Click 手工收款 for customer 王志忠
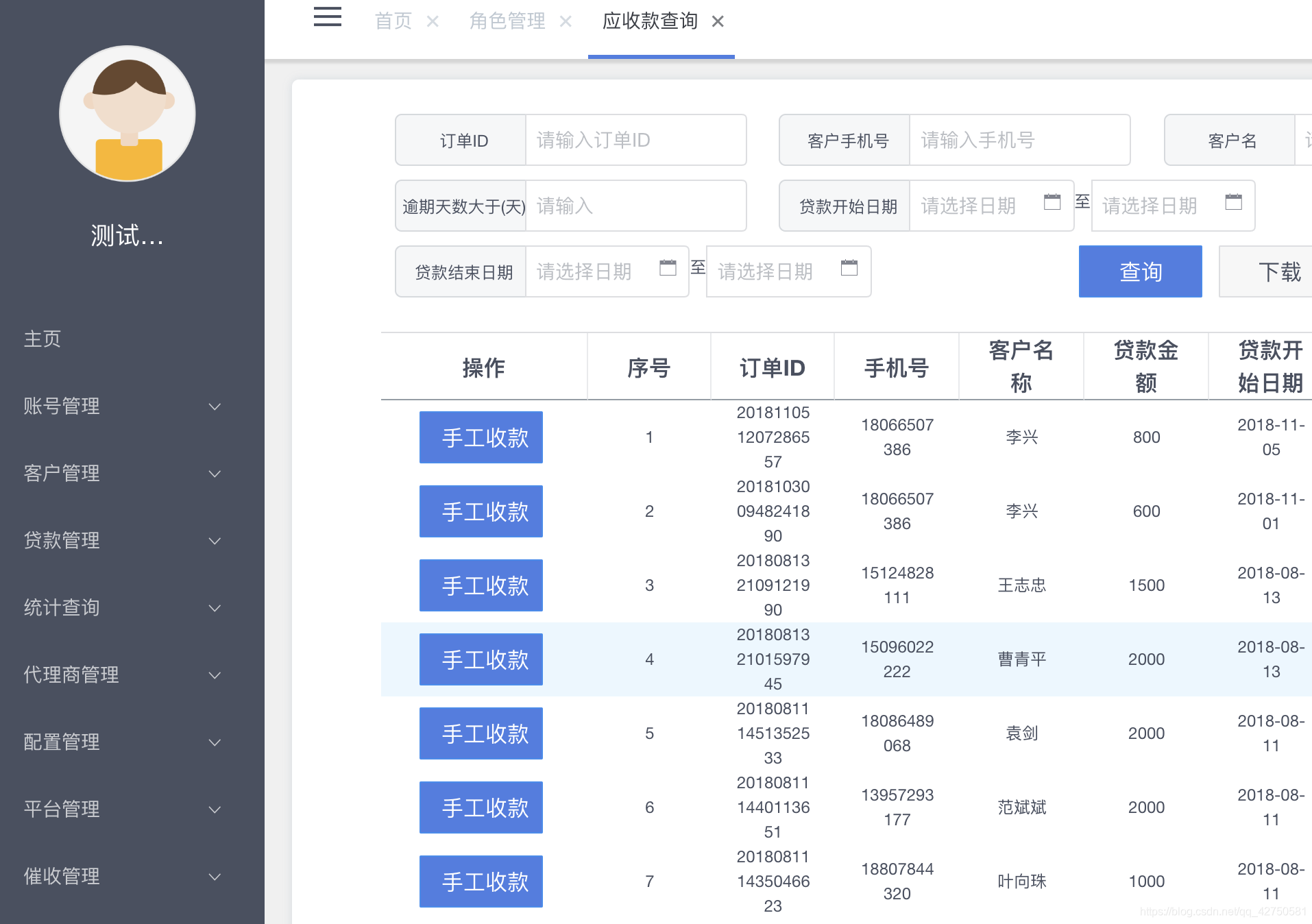 [x=481, y=585]
